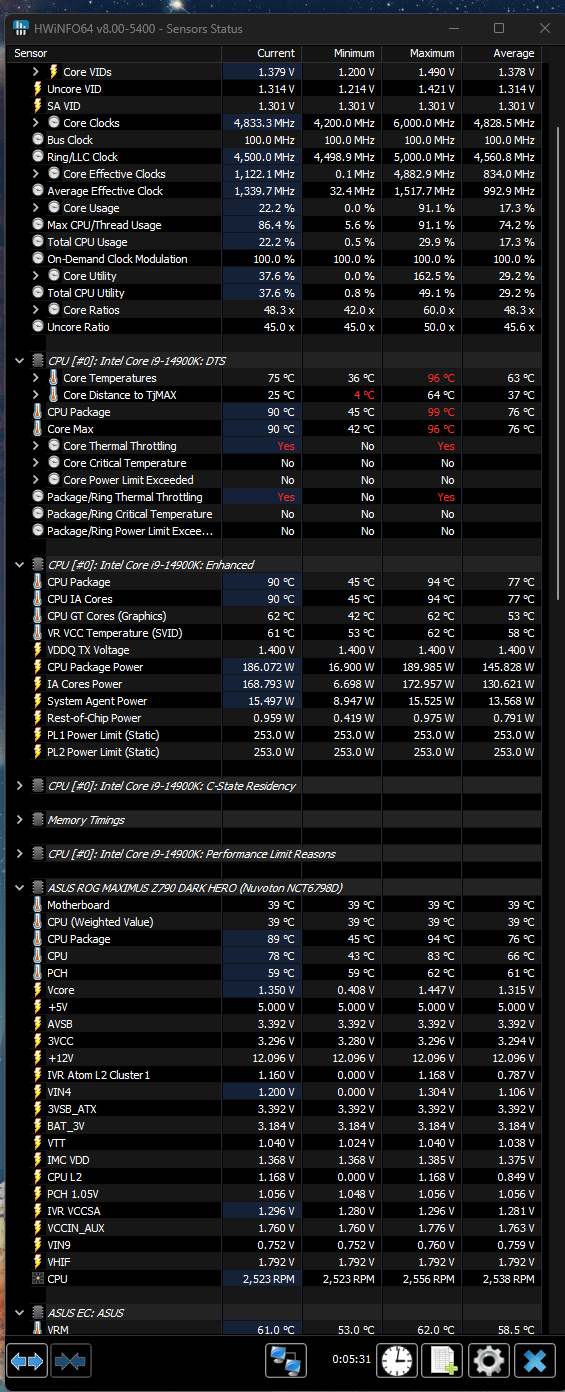
Task: Click the chip icon beside Memory Timings
Action: [38, 820]
